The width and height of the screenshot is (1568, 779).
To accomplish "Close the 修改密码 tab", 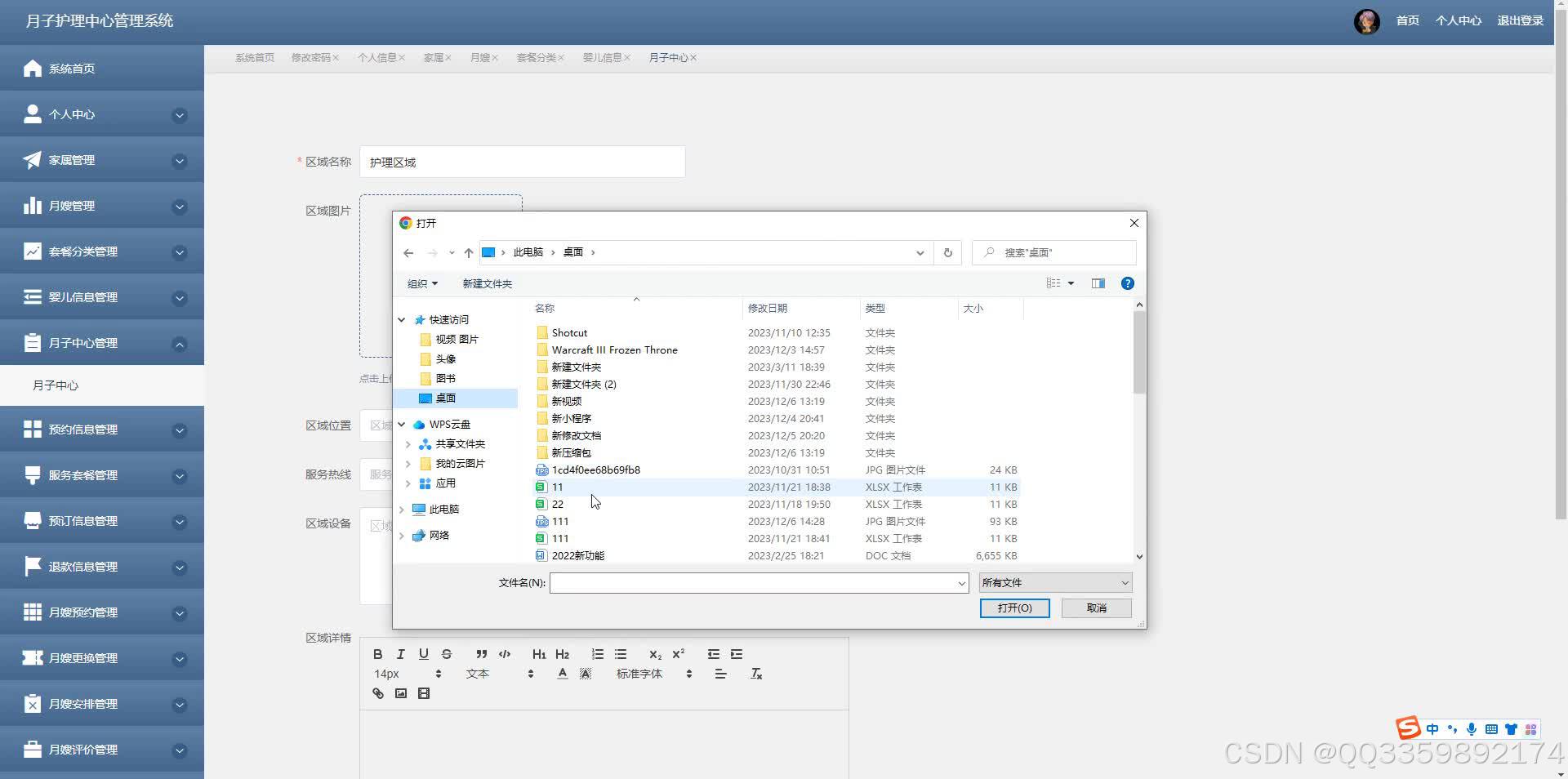I will (336, 58).
